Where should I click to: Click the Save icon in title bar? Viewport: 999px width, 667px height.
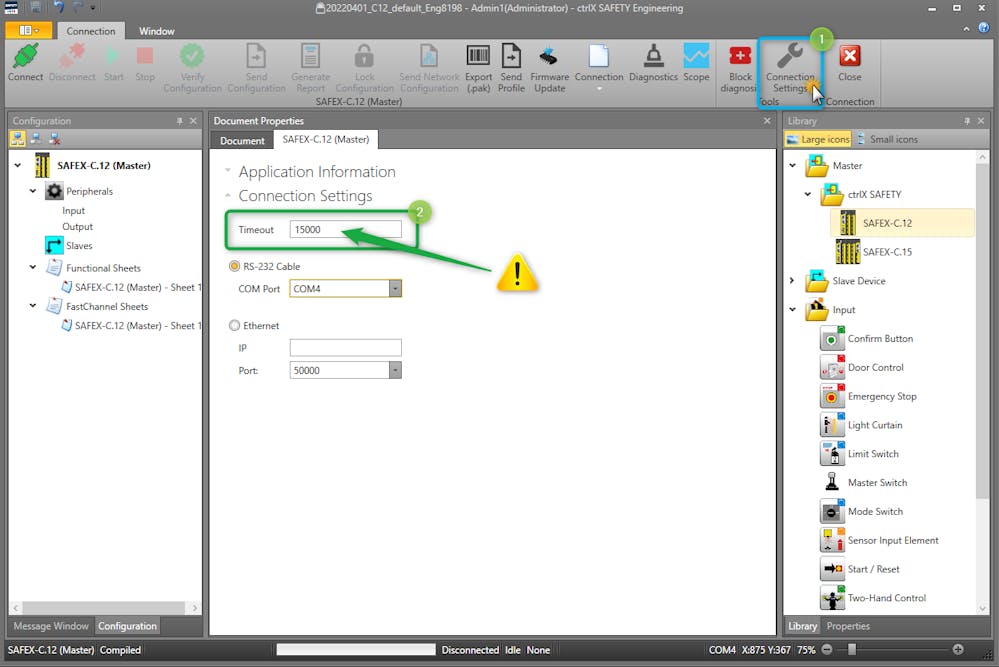pyautogui.click(x=35, y=8)
